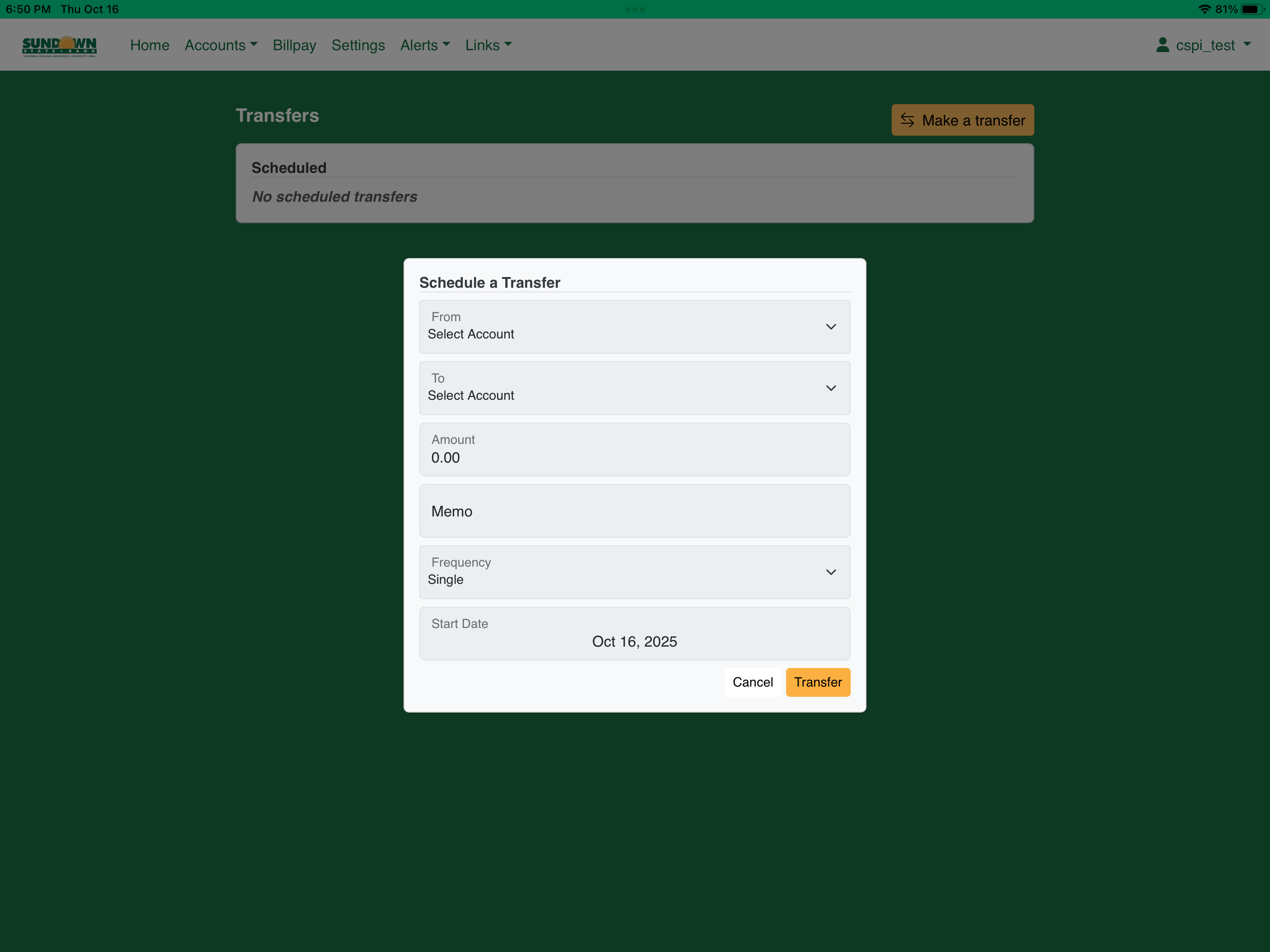Viewport: 1270px width, 952px height.
Task: Tap the Wi-Fi status icon
Action: [x=1204, y=9]
